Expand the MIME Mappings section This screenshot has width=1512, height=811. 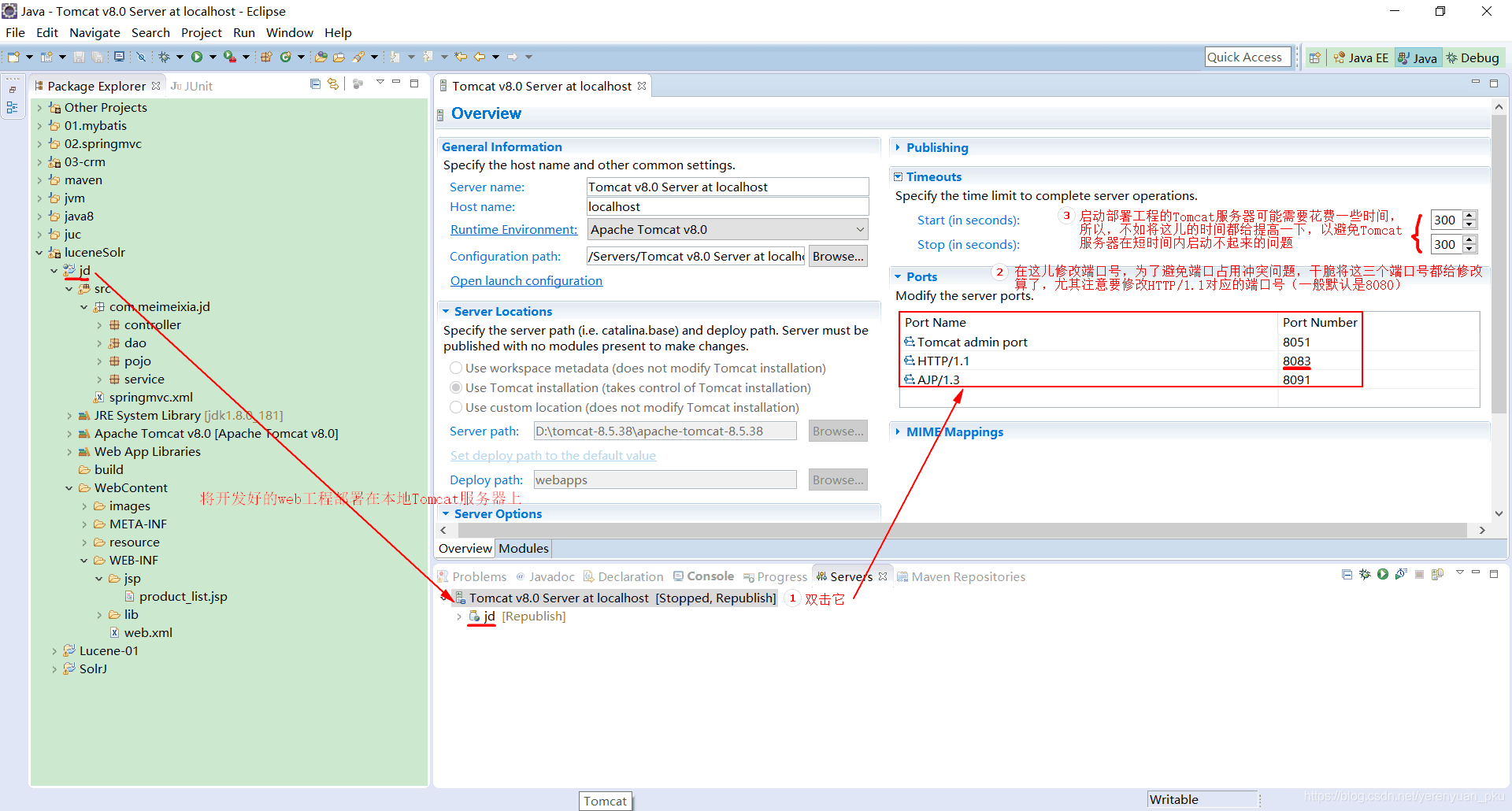click(898, 431)
